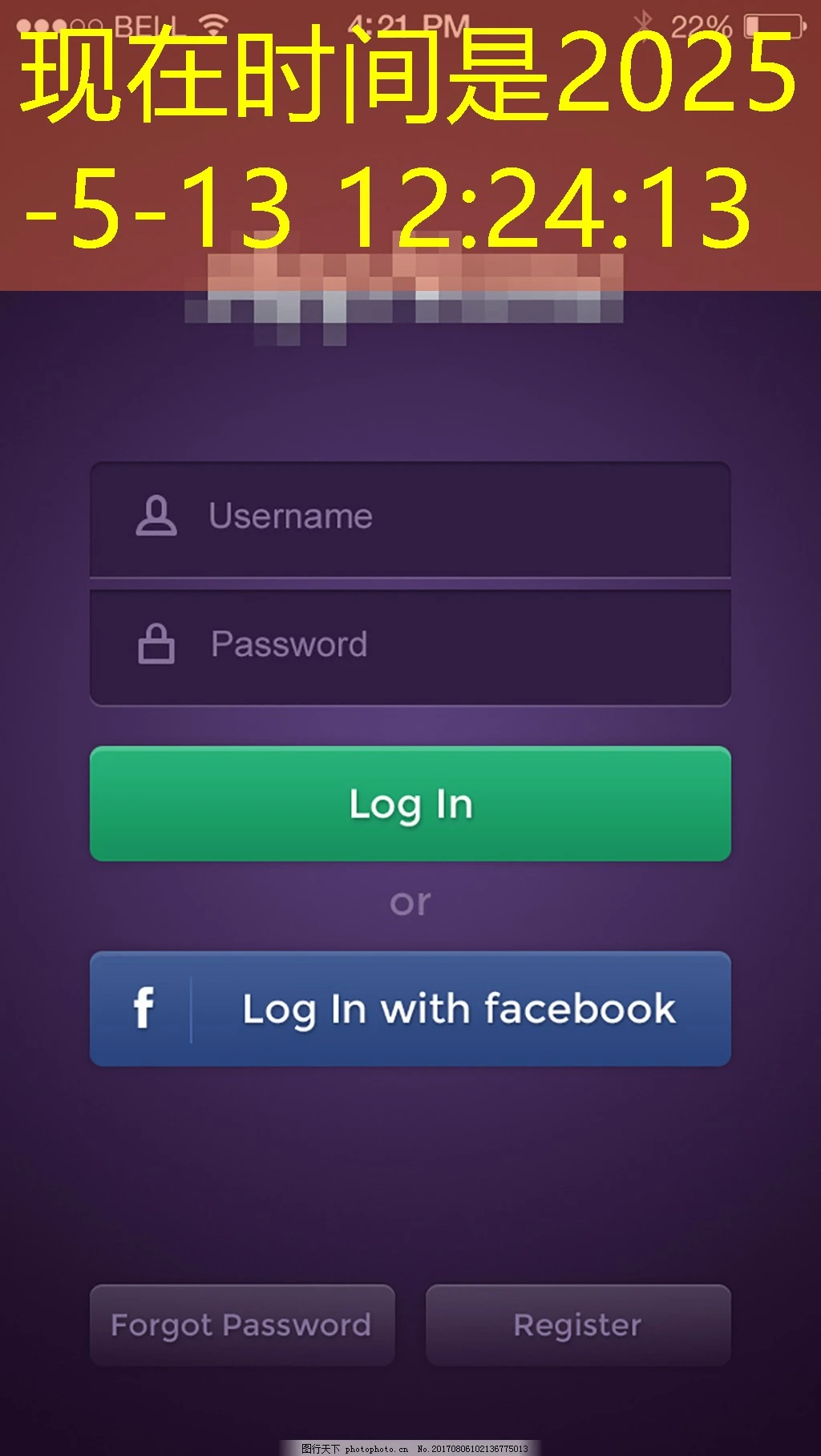
Task: Open the Forgot Password option
Action: pos(242,1325)
